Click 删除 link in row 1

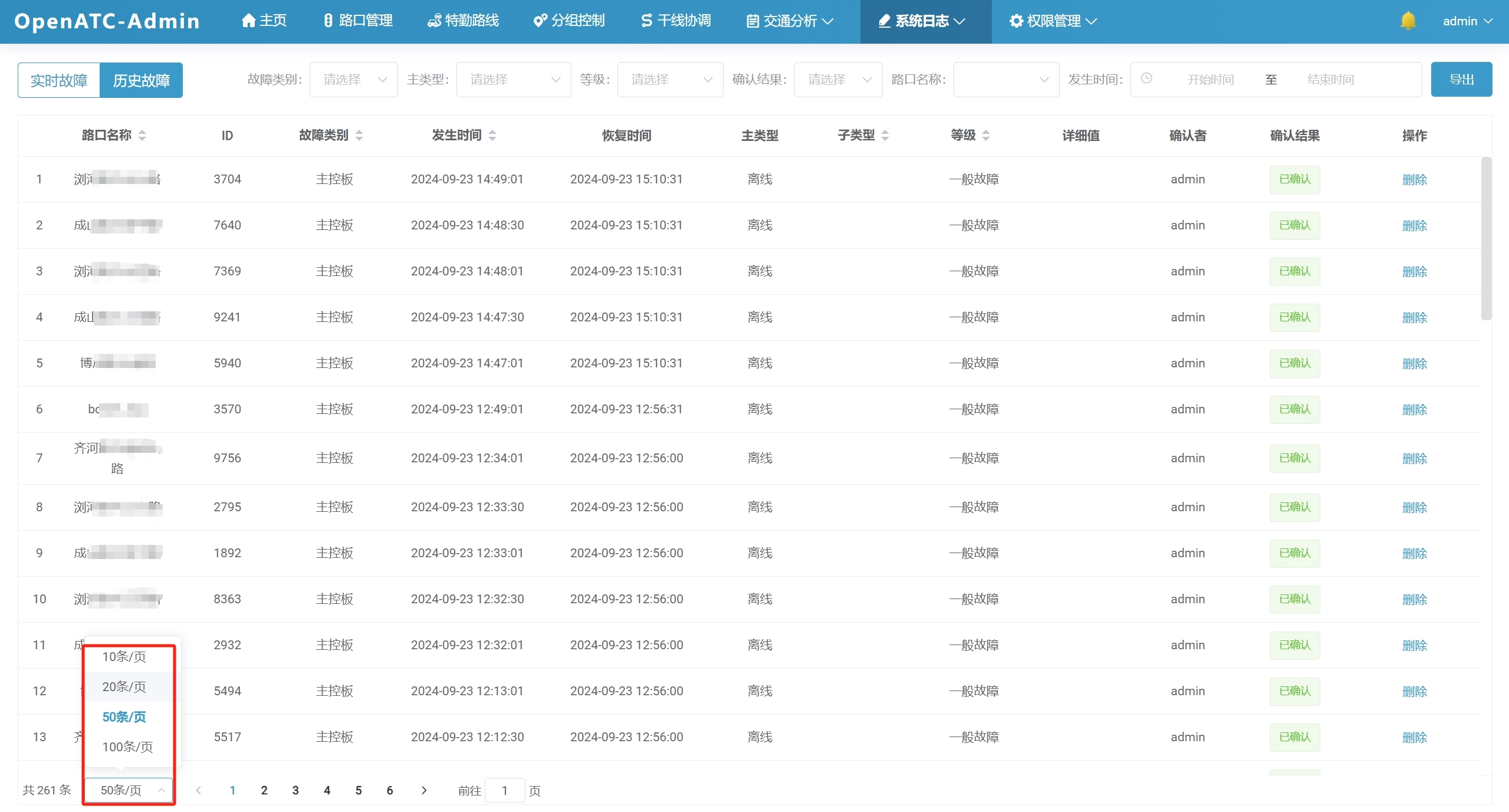point(1414,180)
